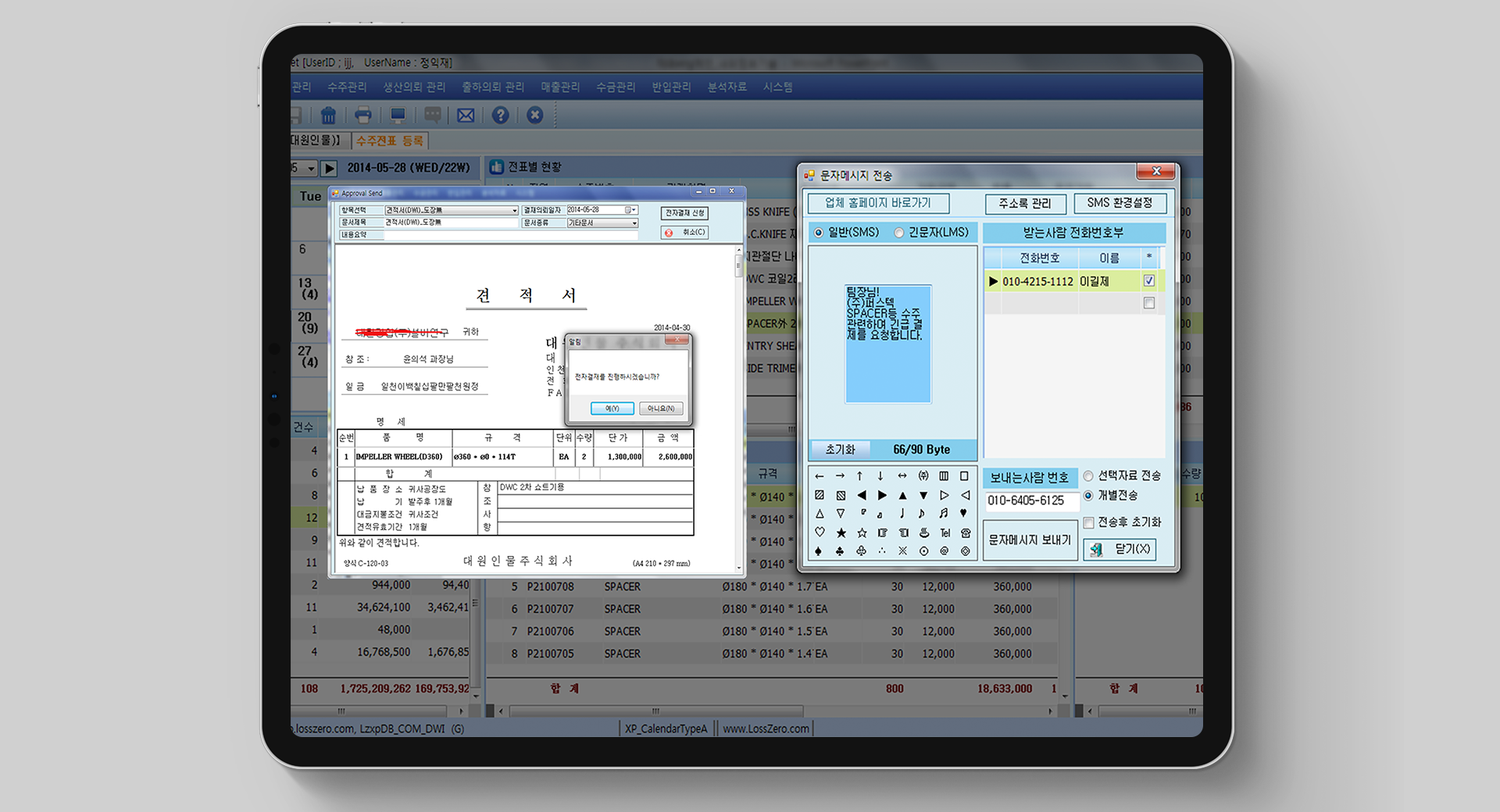The image size is (1500, 812).
Task: Uncheck the checkbox for 이길제 recipient row
Action: [x=1149, y=281]
